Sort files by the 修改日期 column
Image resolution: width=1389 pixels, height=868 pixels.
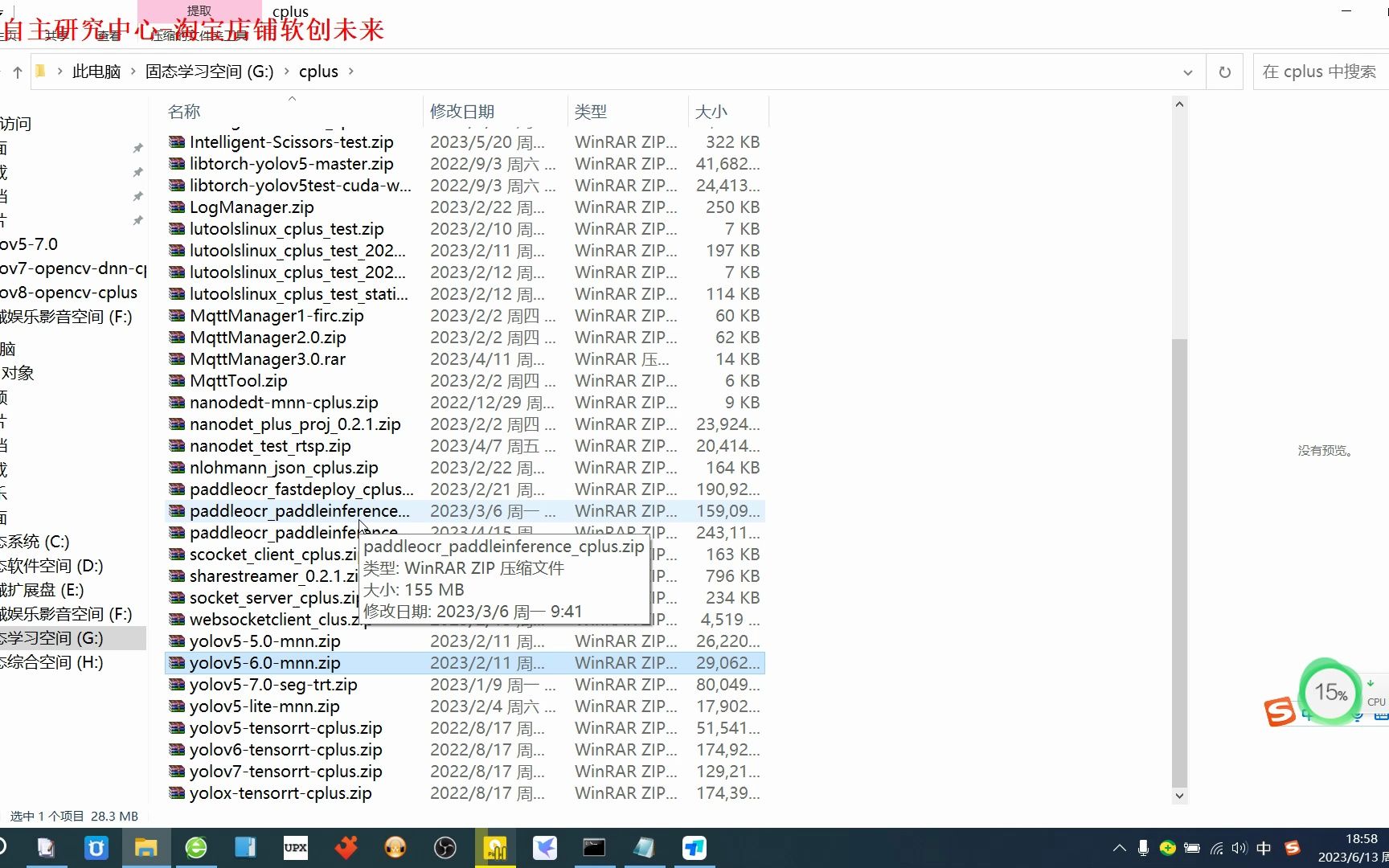[462, 111]
